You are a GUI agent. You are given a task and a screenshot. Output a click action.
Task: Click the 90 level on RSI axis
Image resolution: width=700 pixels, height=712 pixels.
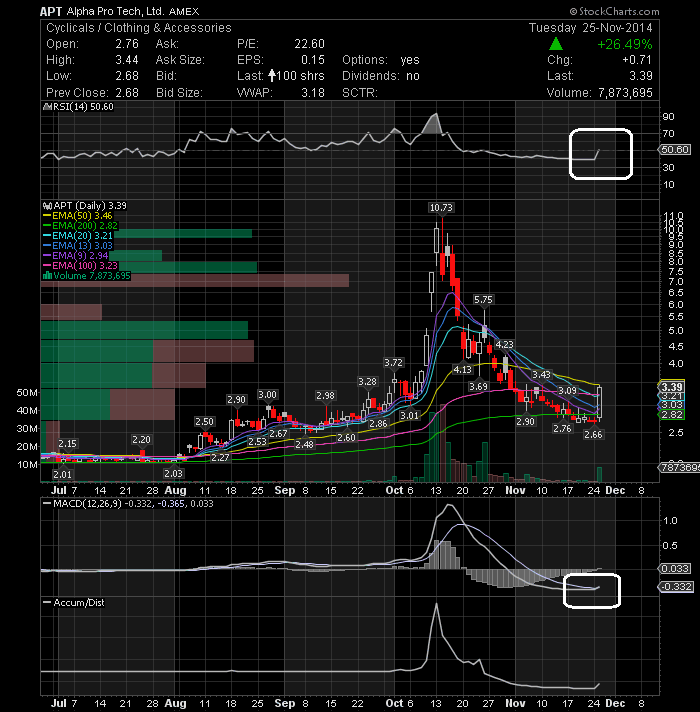[x=668, y=117]
